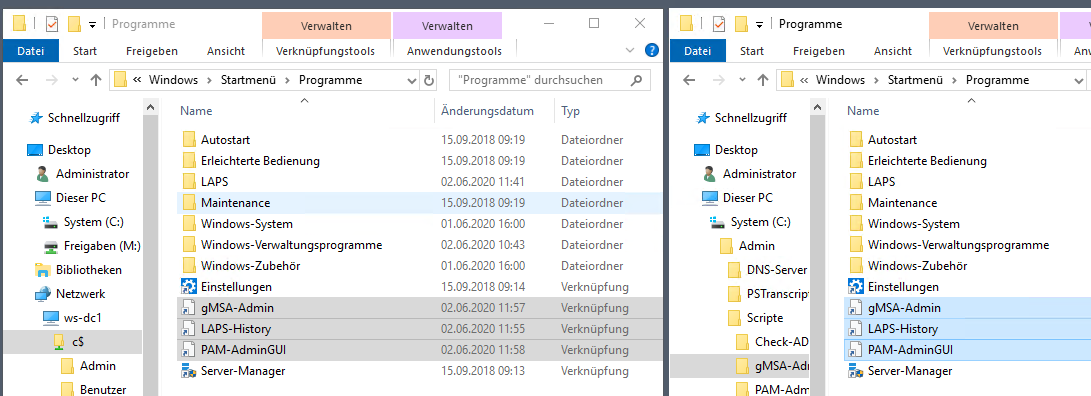1091x396 pixels.
Task: Switch to Start tab in left window
Action: 85,51
